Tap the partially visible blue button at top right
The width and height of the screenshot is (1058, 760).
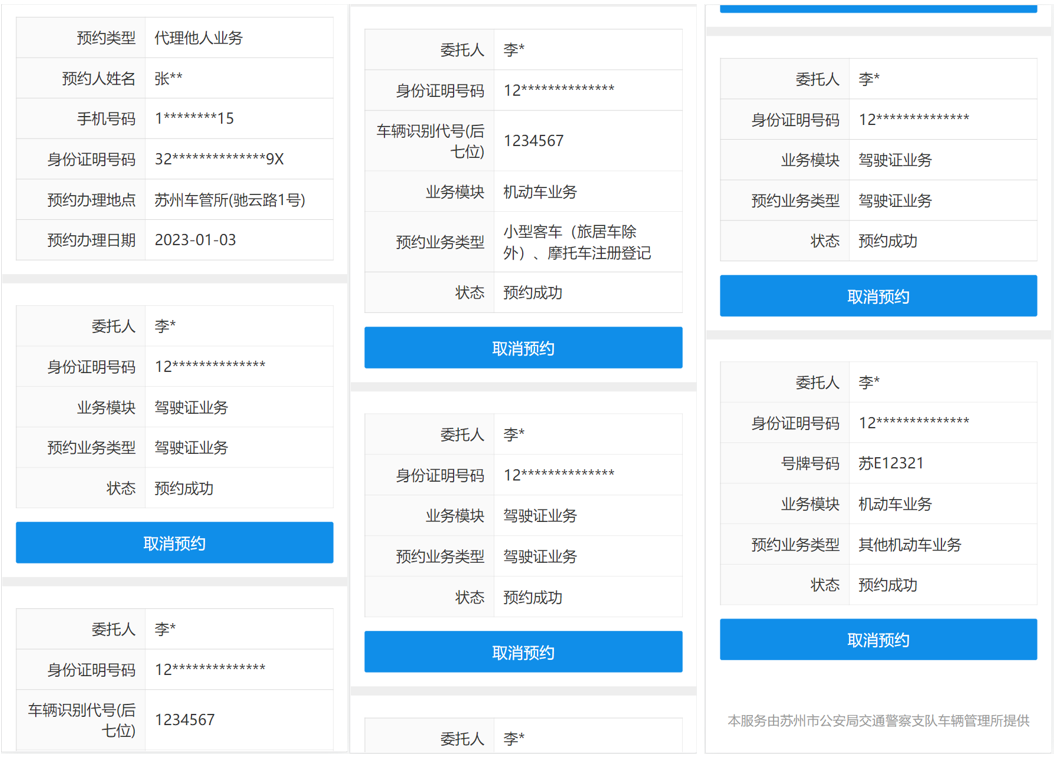(878, 6)
